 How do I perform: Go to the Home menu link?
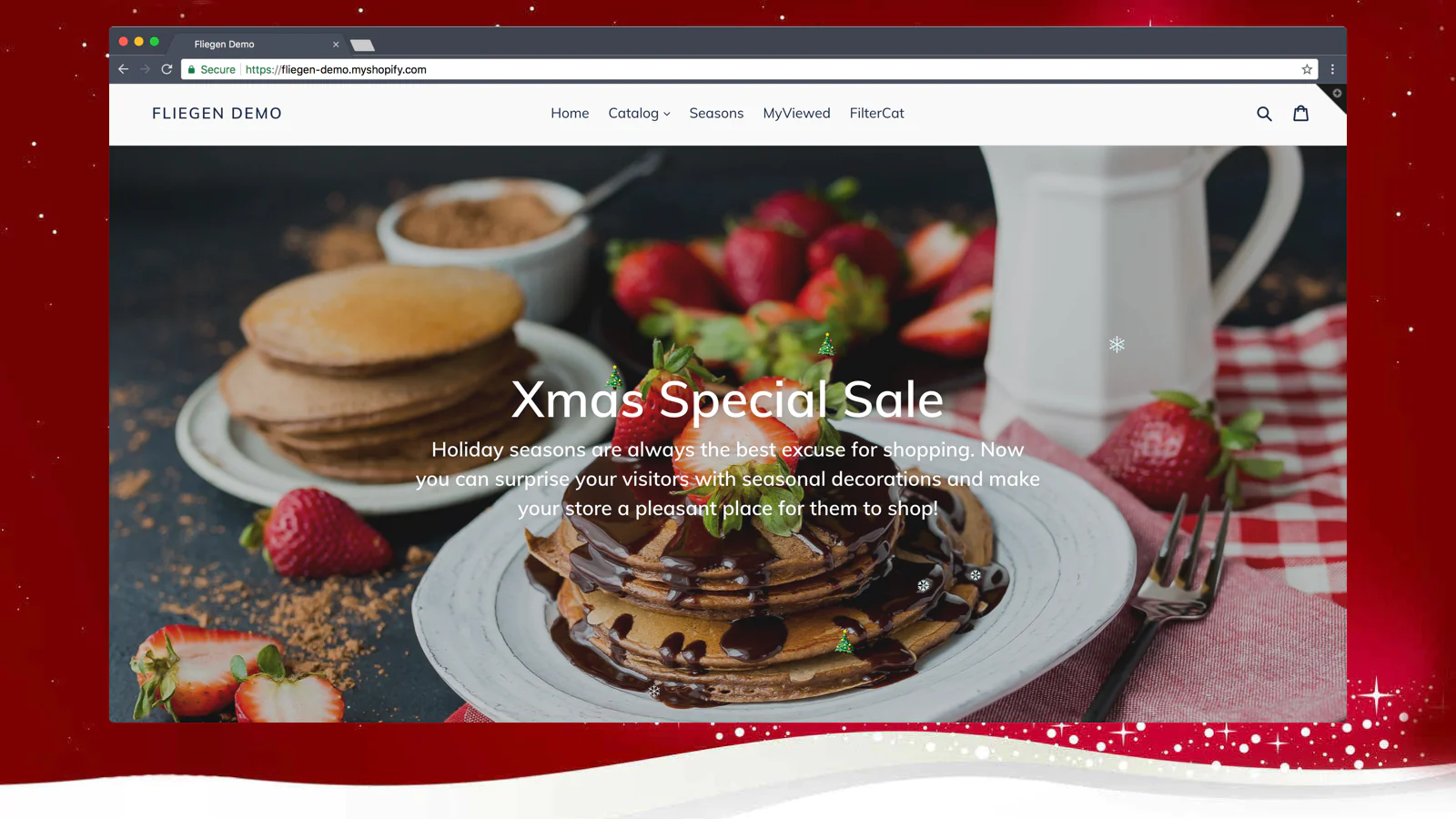tap(570, 113)
